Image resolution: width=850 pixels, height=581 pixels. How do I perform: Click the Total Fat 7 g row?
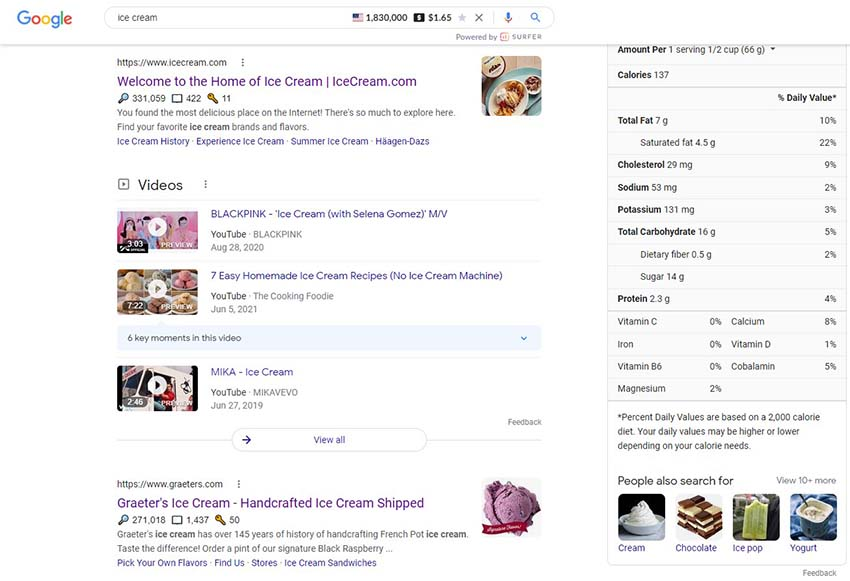tap(726, 120)
